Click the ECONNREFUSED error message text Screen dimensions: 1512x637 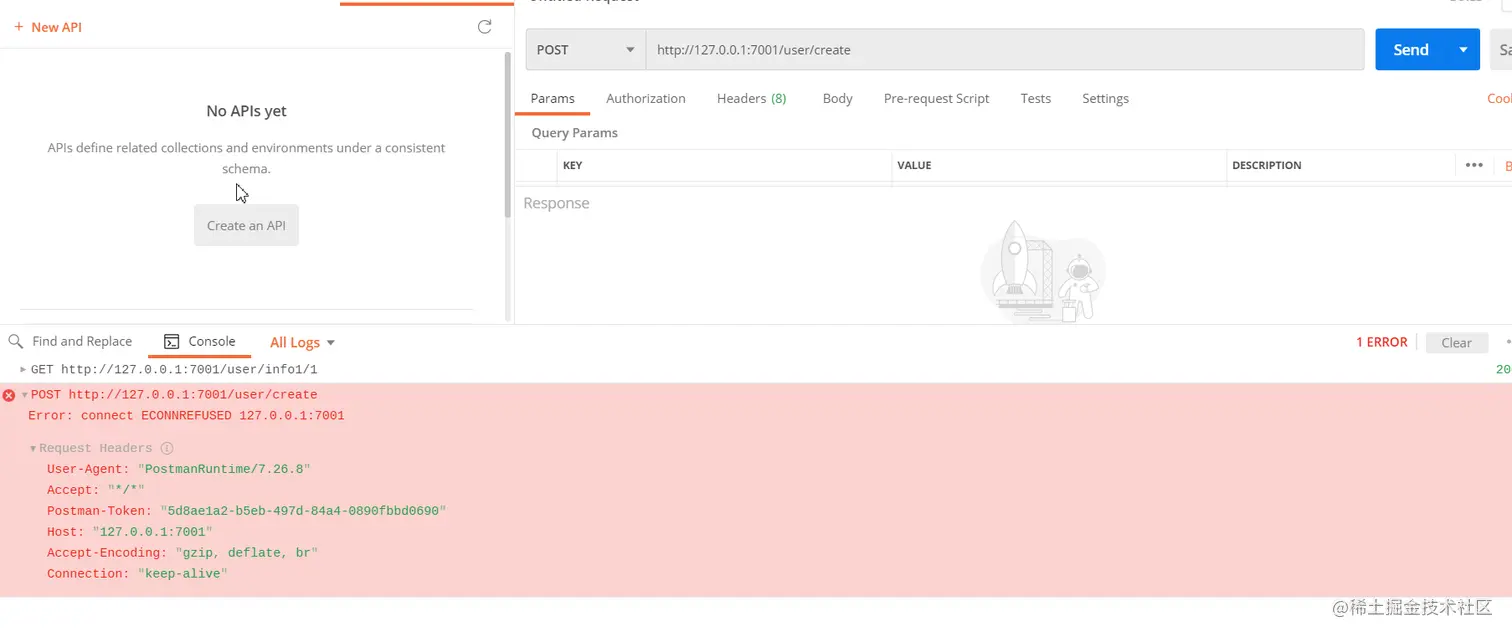[x=186, y=415]
